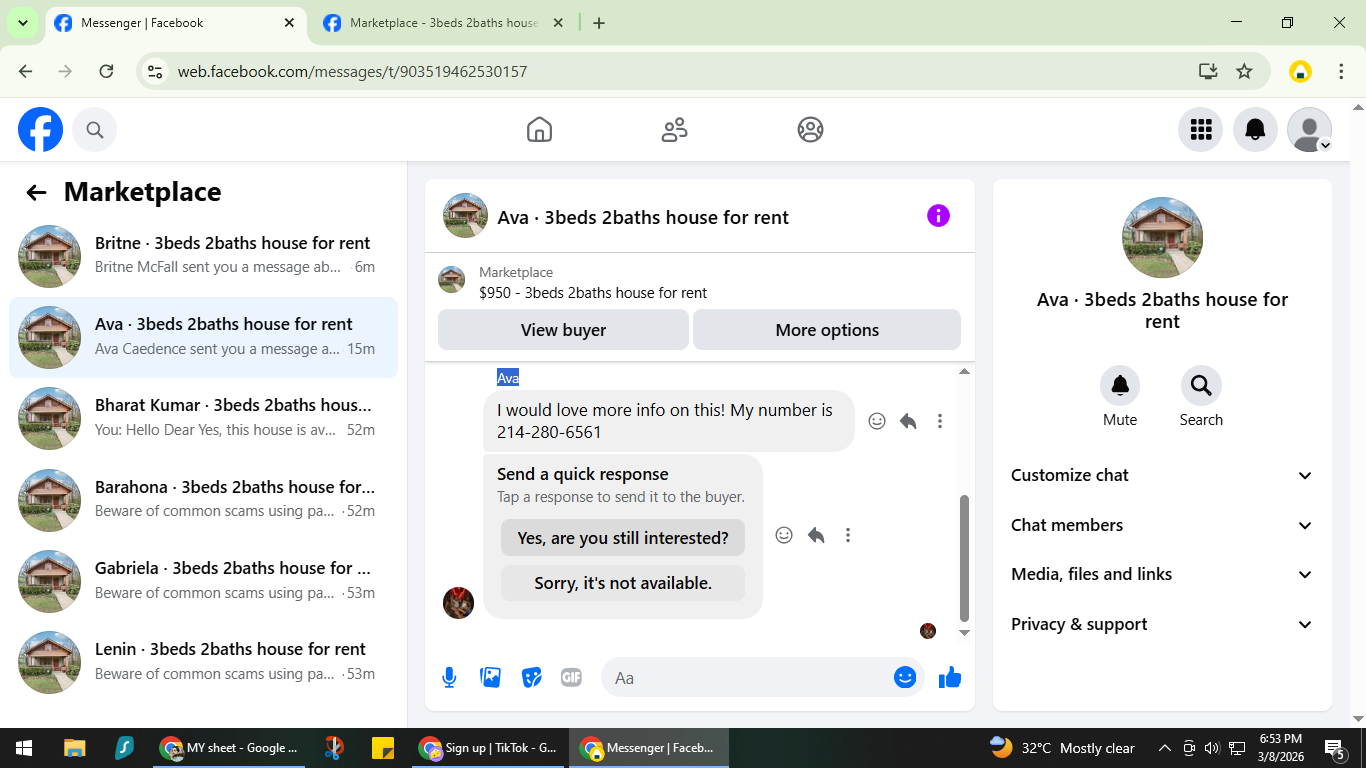The width and height of the screenshot is (1366, 768).
Task: Open the Facebook search icon
Action: [95, 129]
